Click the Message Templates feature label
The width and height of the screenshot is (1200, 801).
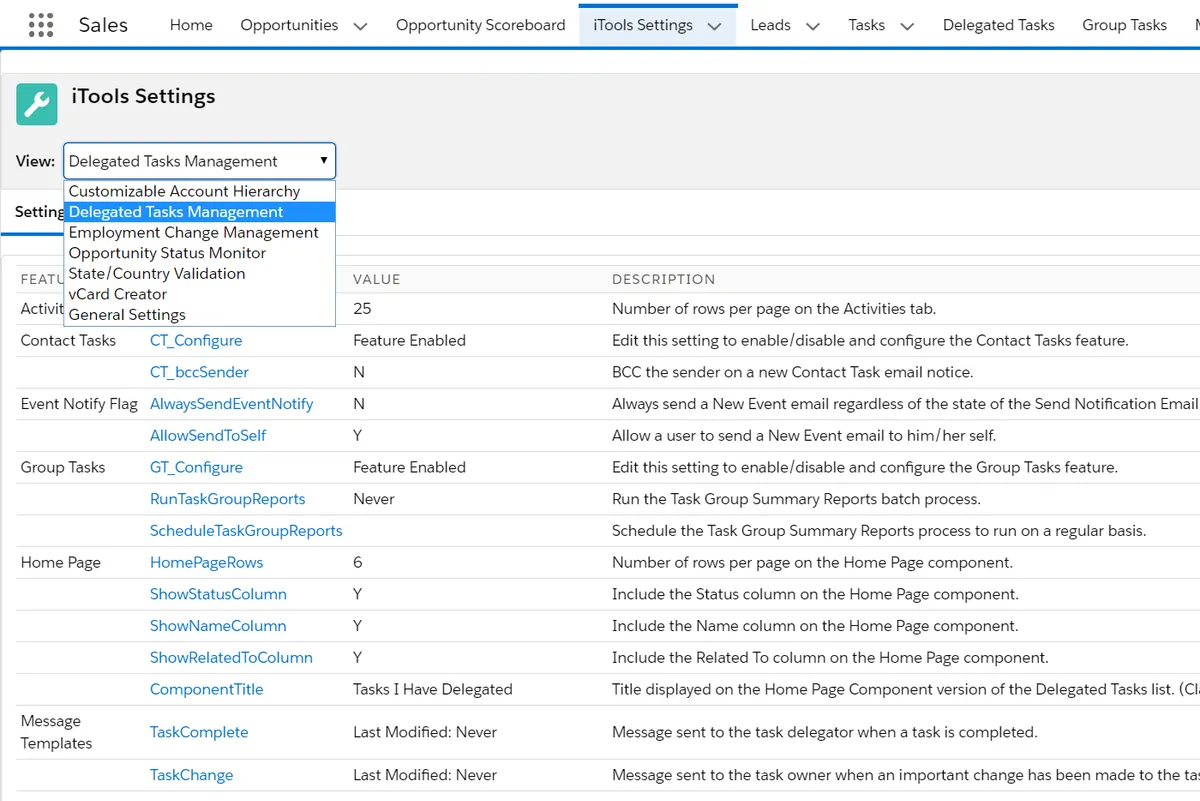pos(56,732)
